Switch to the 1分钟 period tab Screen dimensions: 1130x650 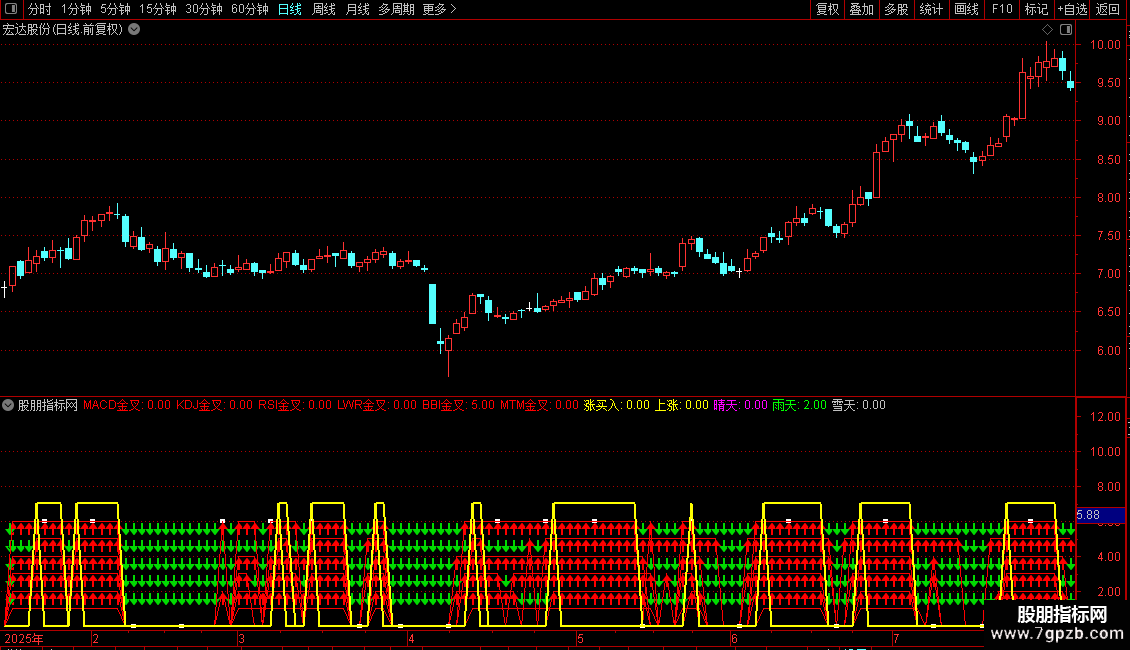(x=76, y=9)
